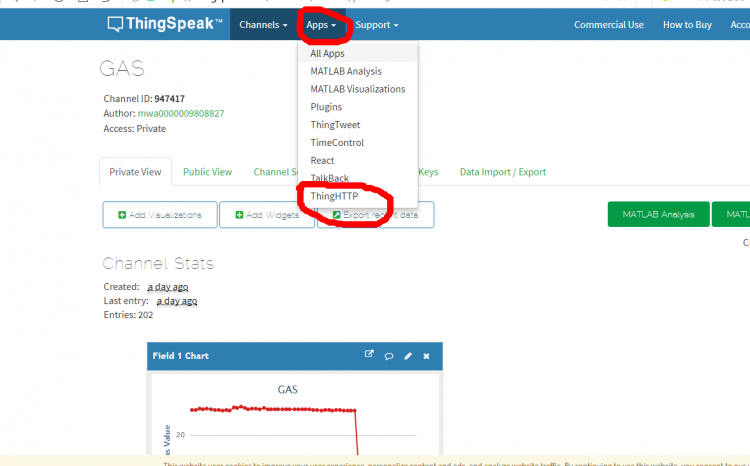
Task: Switch to Public View tab
Action: 208,172
